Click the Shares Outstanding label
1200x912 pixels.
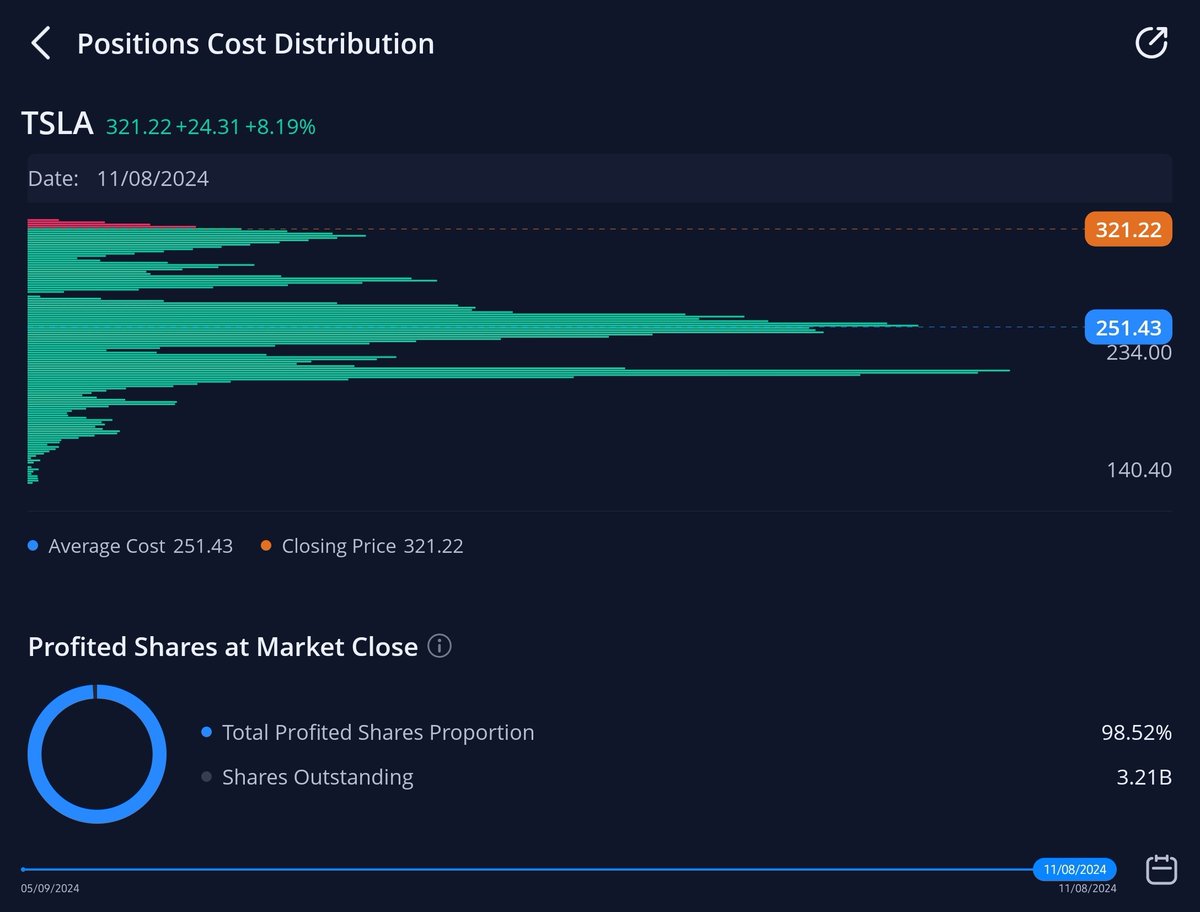point(317,777)
